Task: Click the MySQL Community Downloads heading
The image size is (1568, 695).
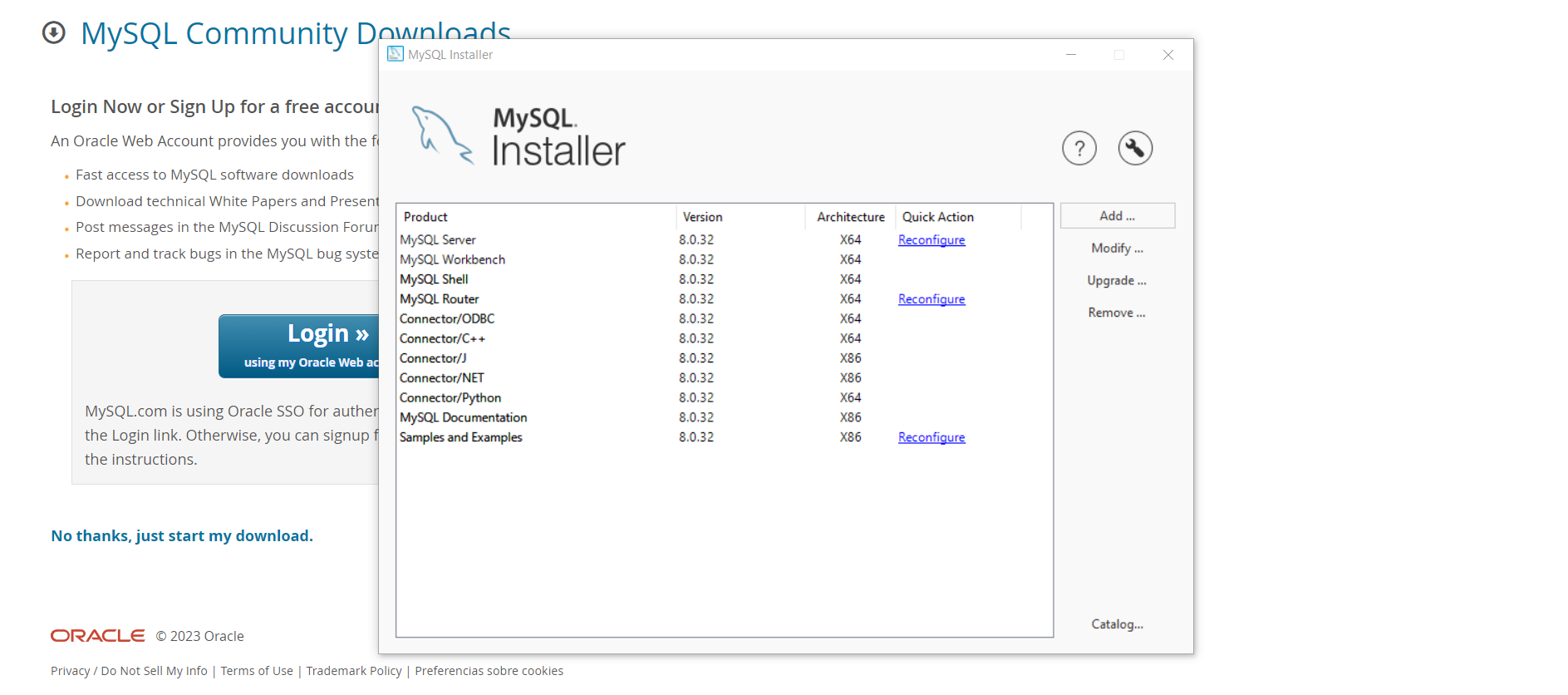Action: (296, 33)
